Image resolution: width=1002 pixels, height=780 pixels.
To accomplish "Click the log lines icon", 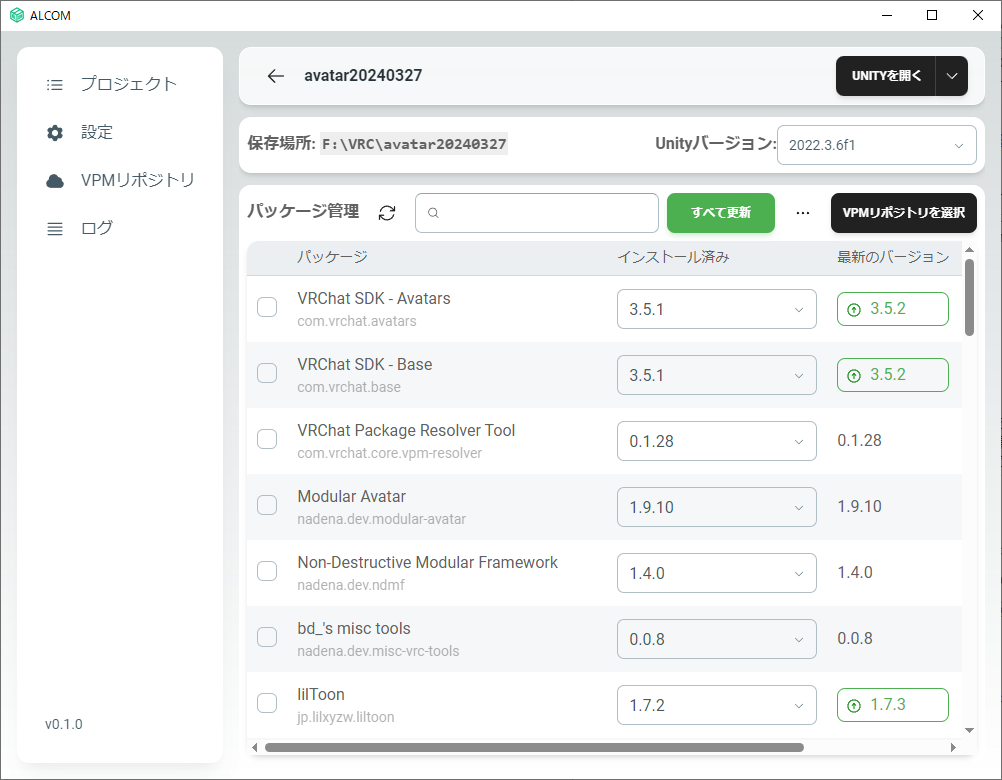I will coord(55,229).
